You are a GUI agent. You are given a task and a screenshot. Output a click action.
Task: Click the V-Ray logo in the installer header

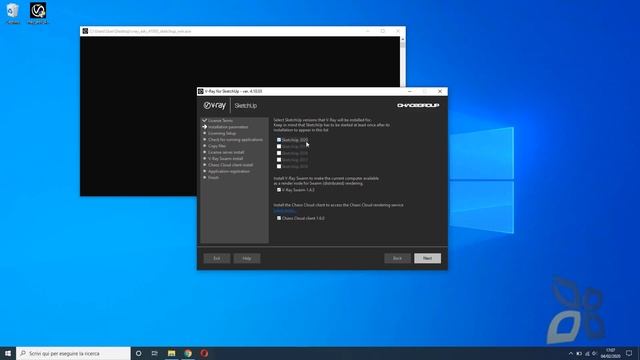point(215,106)
